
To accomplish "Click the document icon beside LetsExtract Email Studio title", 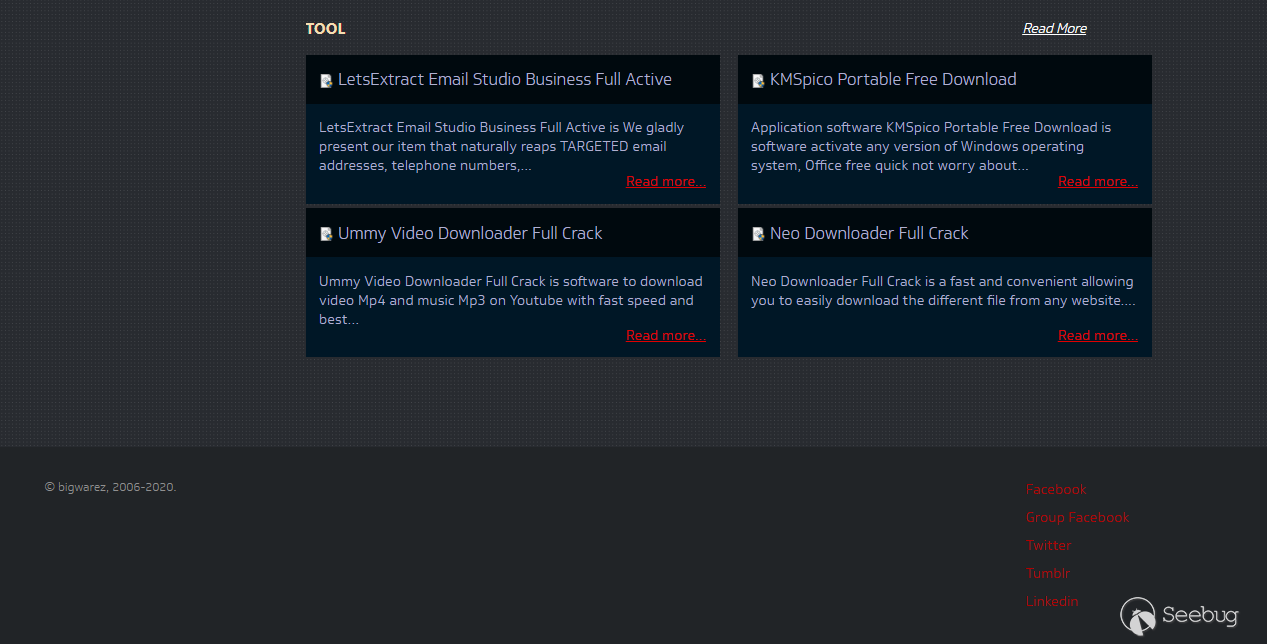I will click(x=326, y=81).
